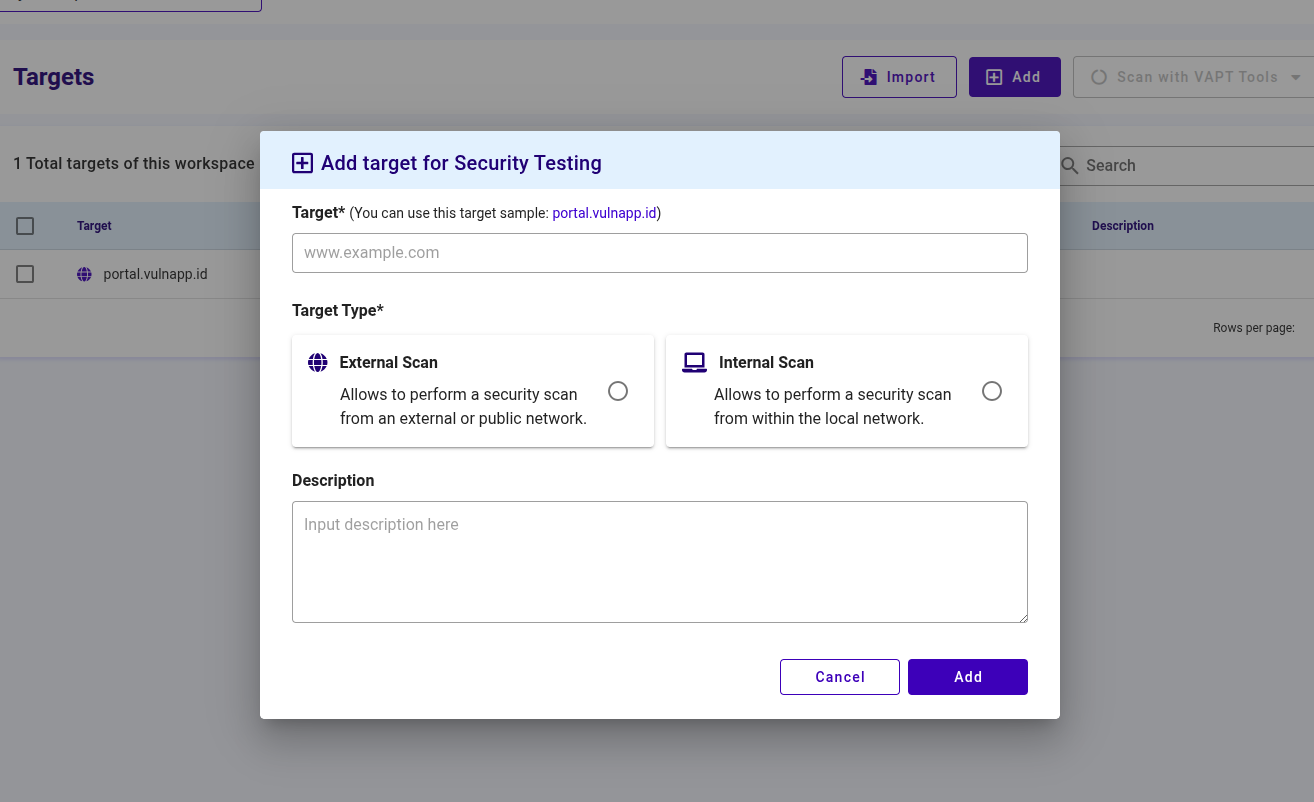Click the portal.vulnapp.id sample link
This screenshot has height=802, width=1314.
[604, 213]
